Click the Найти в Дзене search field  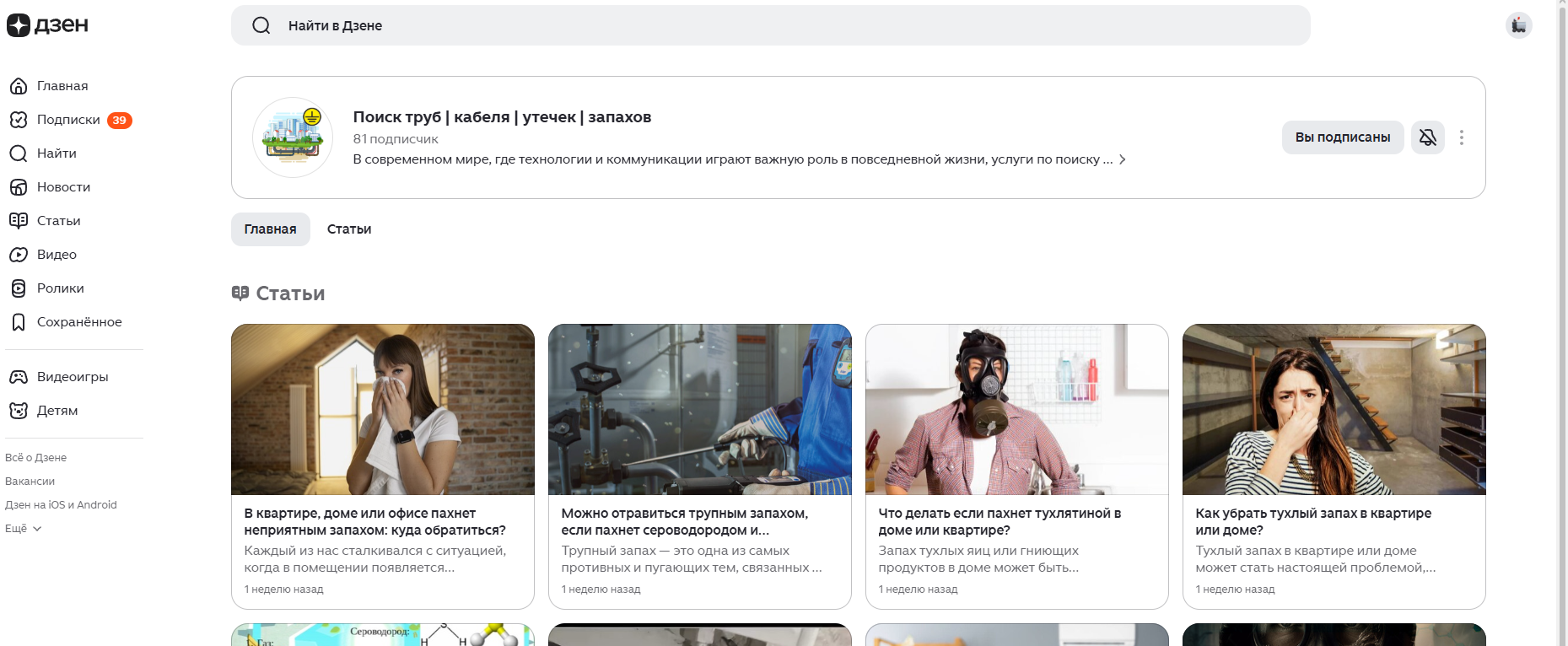click(769, 25)
